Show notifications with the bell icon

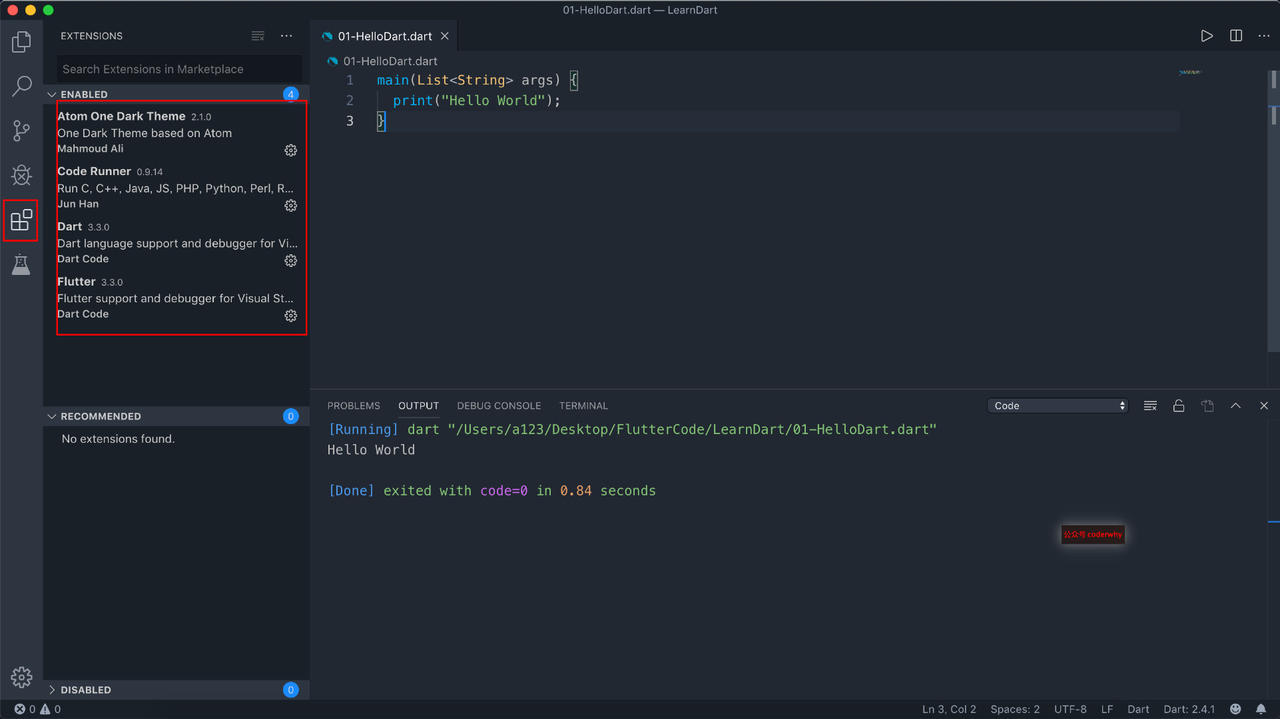[x=1262, y=709]
